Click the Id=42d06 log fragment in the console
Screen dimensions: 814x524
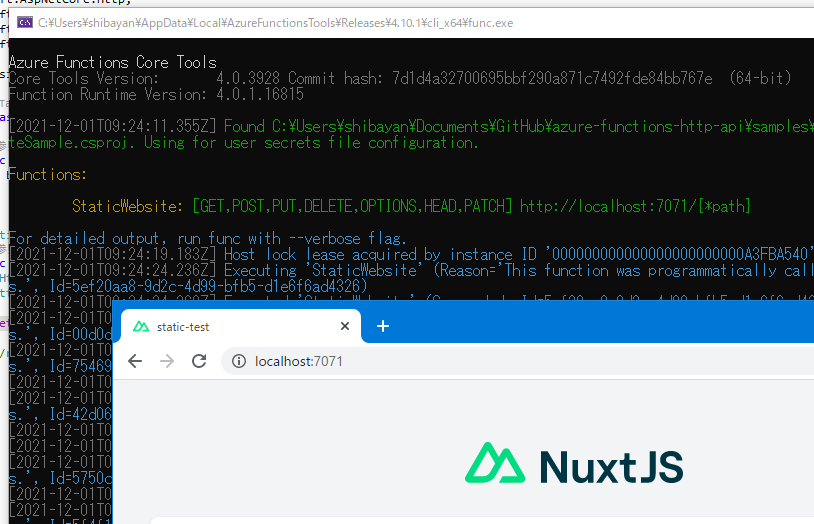click(x=80, y=414)
